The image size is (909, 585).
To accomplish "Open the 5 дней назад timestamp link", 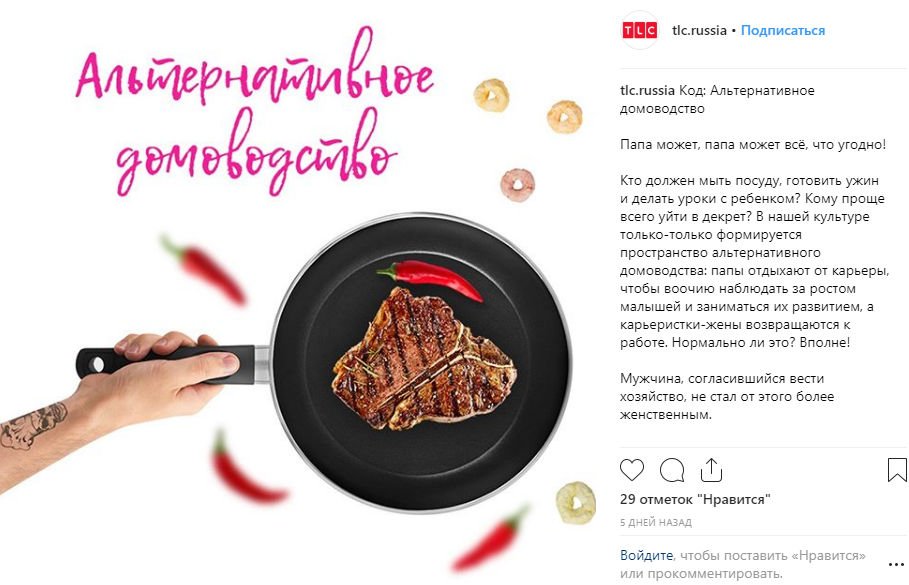I will tap(656, 522).
